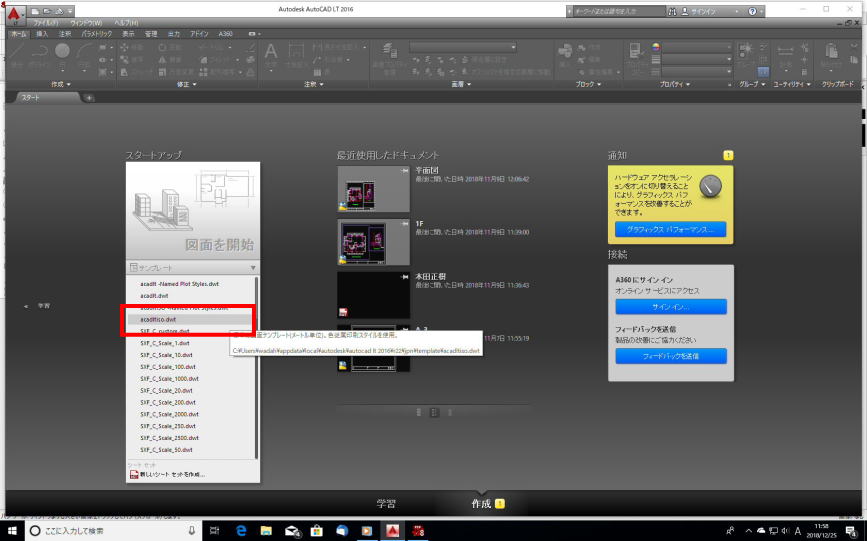Switch to the 注釈 ribbon tab
The image size is (867, 541).
[x=65, y=34]
